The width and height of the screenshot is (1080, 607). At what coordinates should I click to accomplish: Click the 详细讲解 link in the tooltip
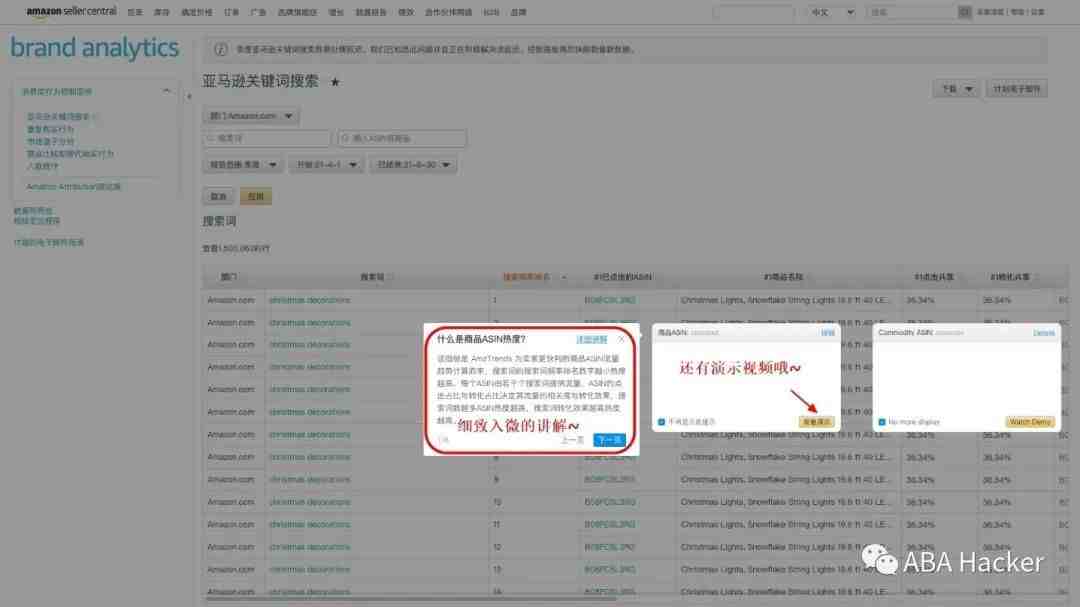592,340
